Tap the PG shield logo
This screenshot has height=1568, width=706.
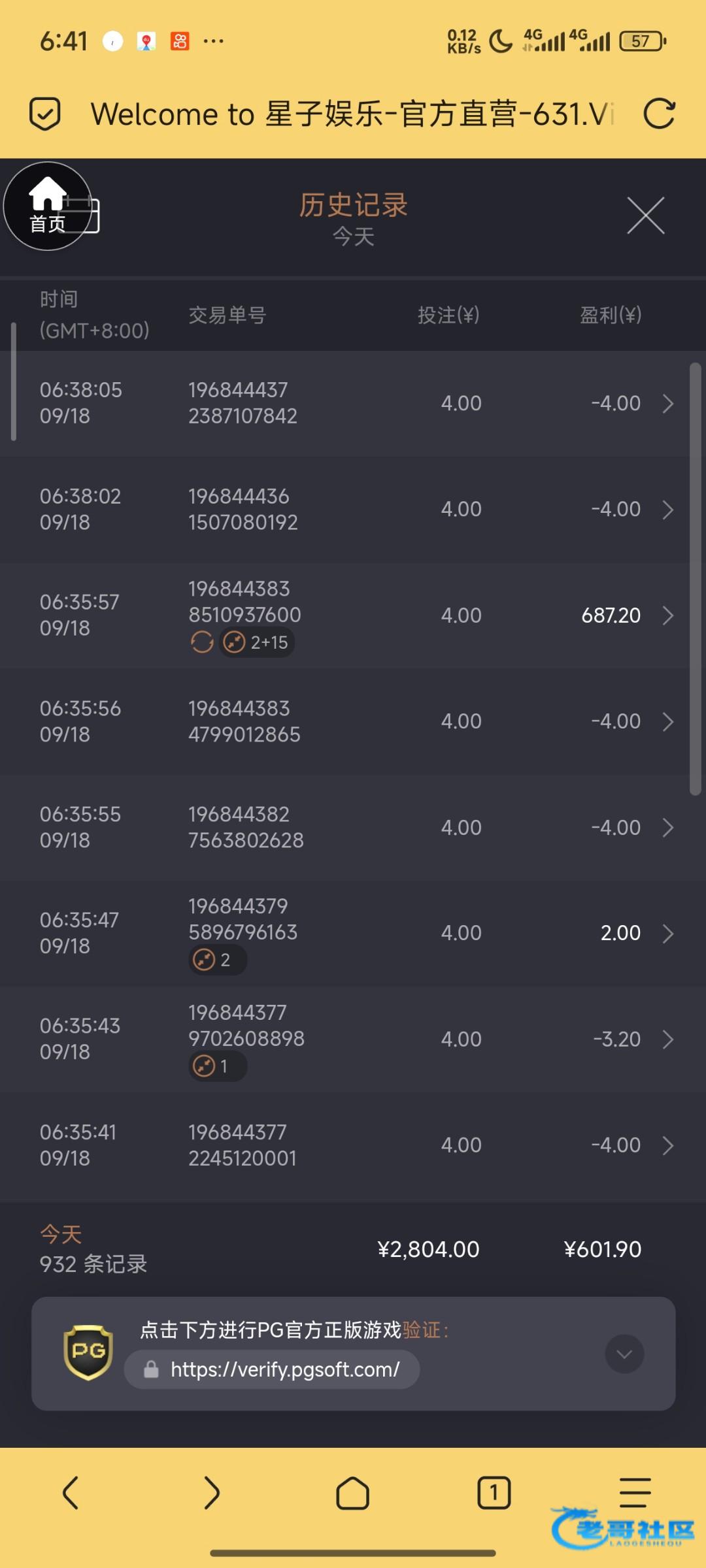pyautogui.click(x=88, y=1352)
